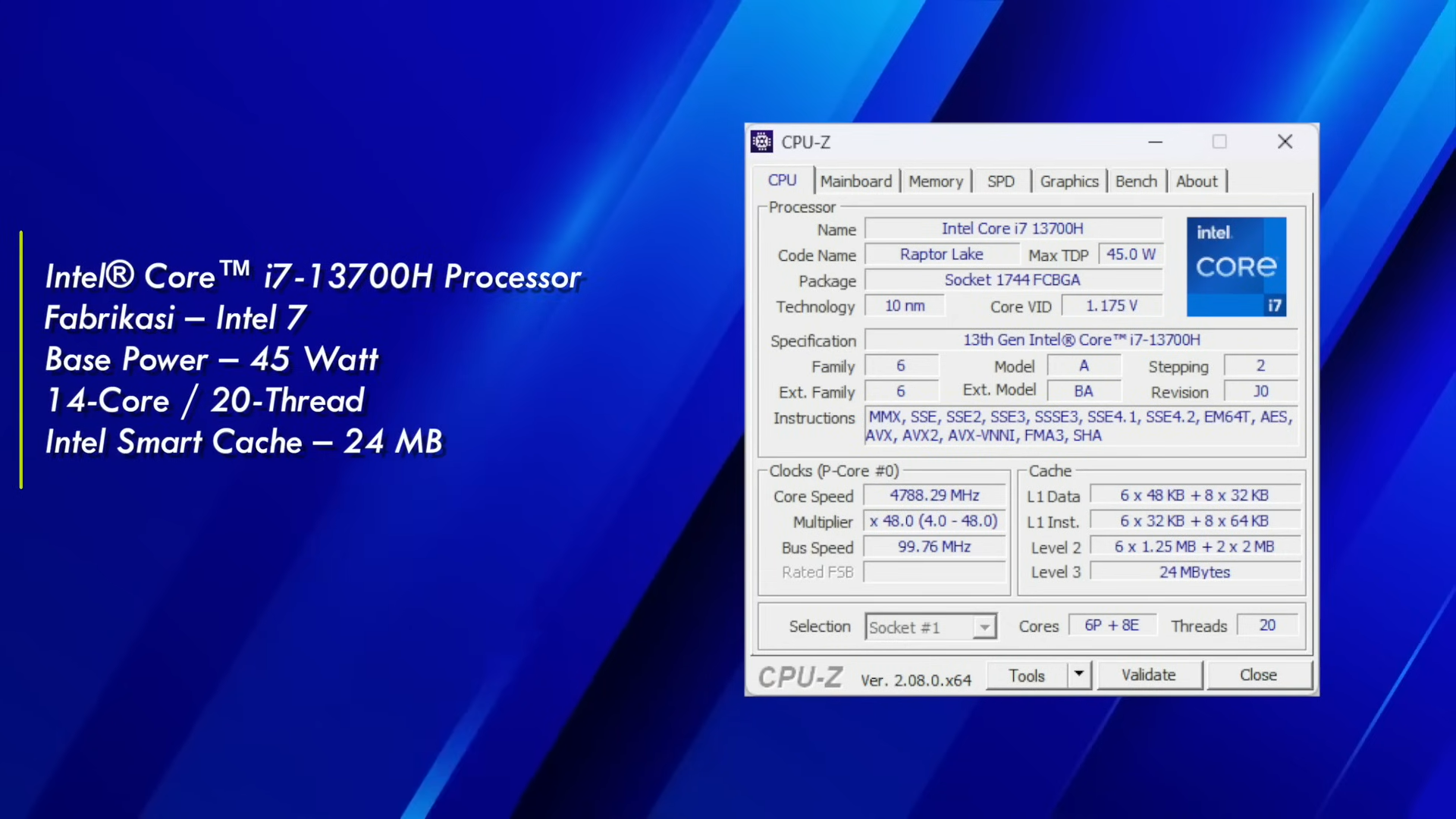Select the SPD tab

pos(1000,181)
